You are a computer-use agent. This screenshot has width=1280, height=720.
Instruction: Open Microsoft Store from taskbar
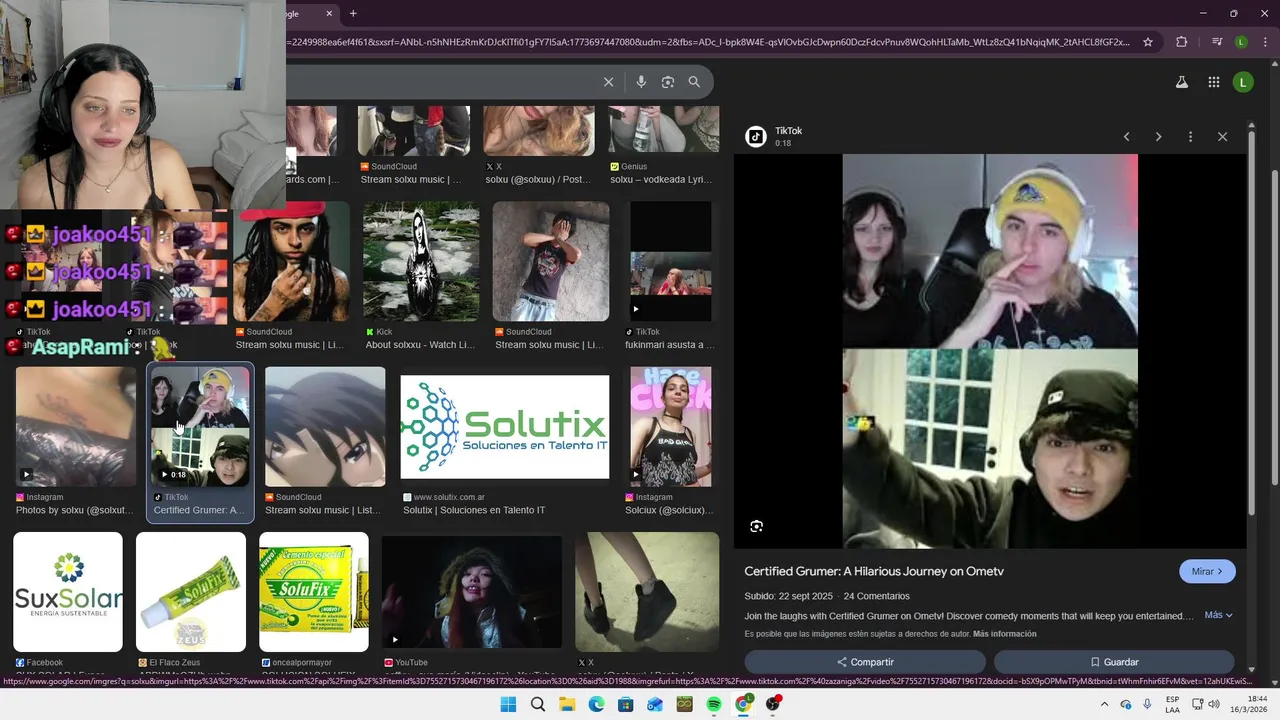pyautogui.click(x=626, y=705)
